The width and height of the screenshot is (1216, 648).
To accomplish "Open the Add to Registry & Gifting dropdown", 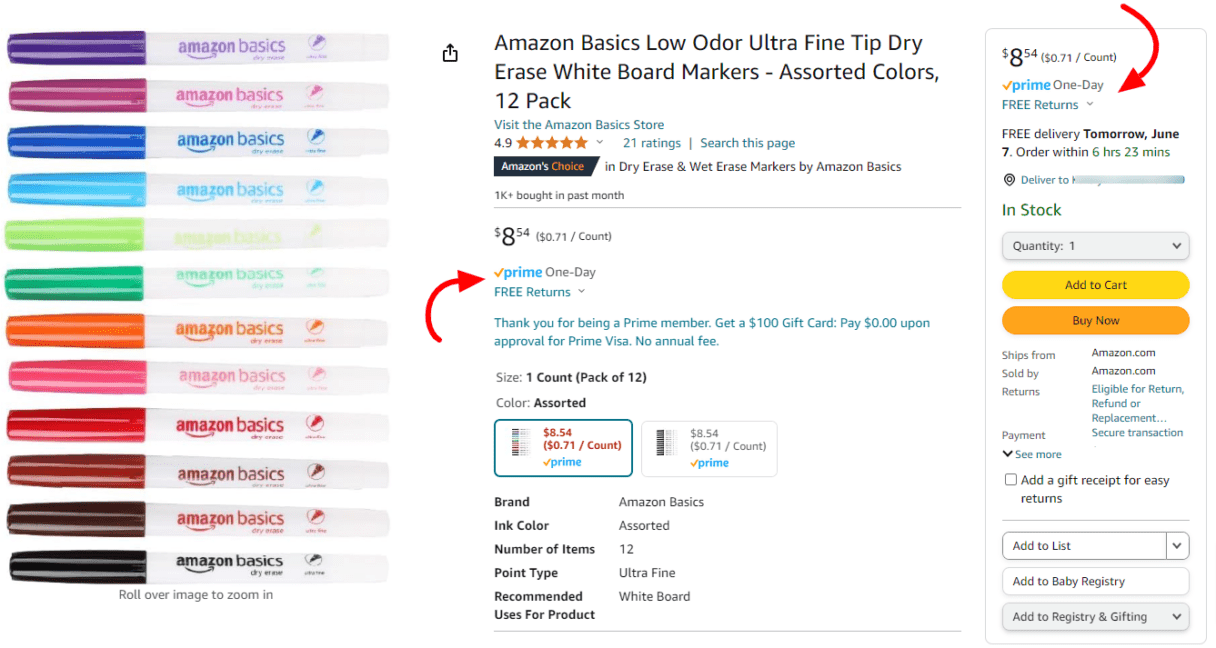I will tap(1095, 617).
